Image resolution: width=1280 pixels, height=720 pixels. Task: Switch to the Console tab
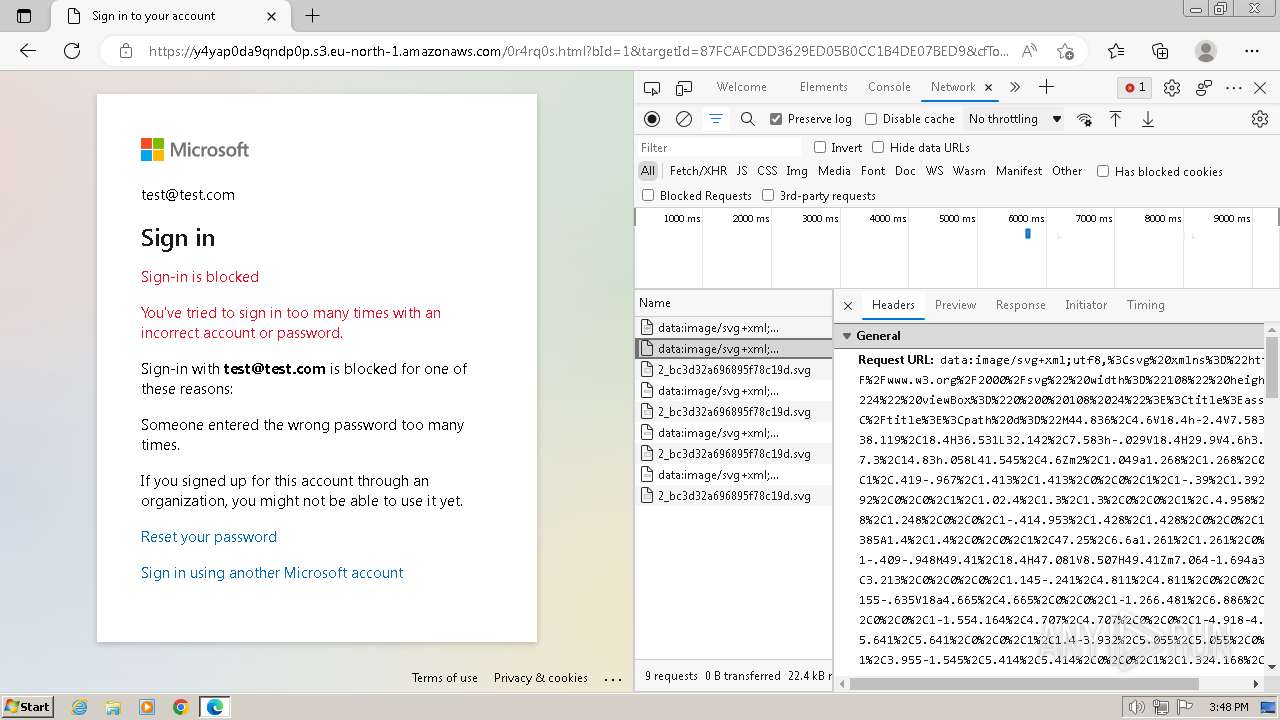click(x=889, y=87)
